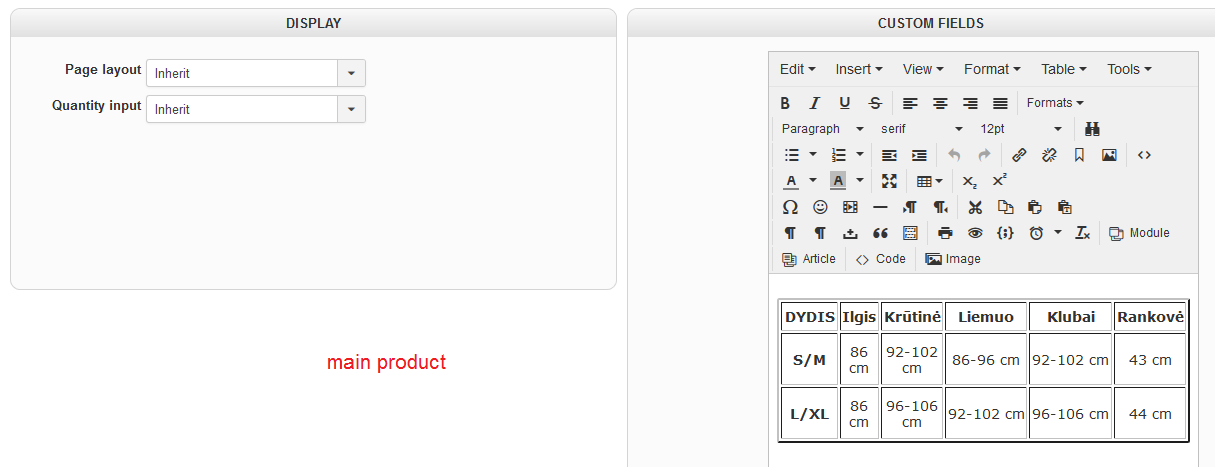Click the decrease indent icon

pyautogui.click(x=889, y=155)
